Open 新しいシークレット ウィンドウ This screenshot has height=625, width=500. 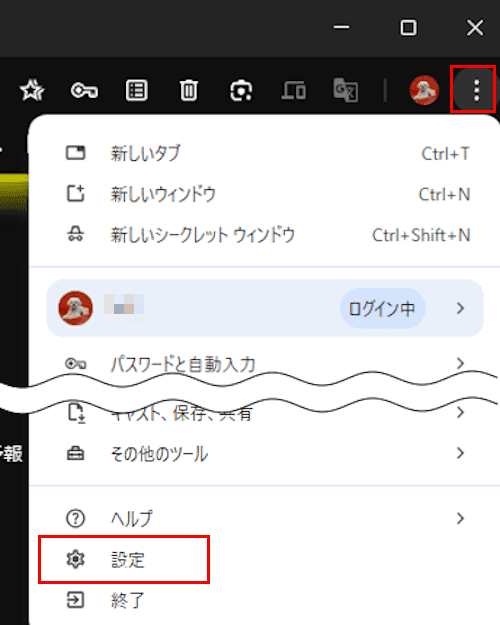[x=264, y=235]
